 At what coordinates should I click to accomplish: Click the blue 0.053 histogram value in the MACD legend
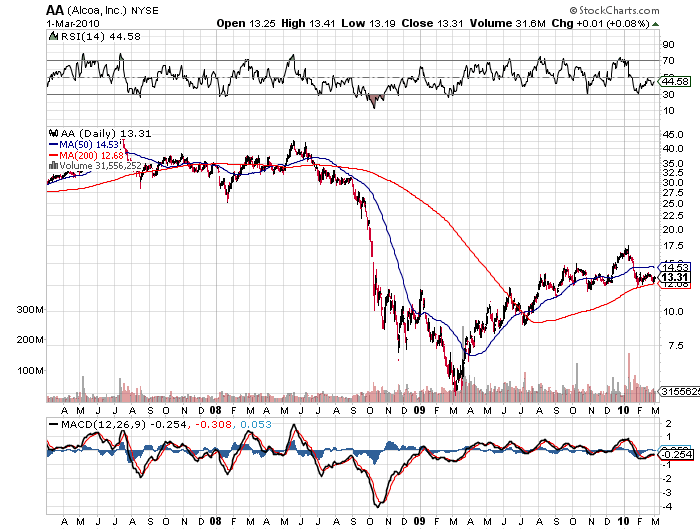click(x=256, y=424)
